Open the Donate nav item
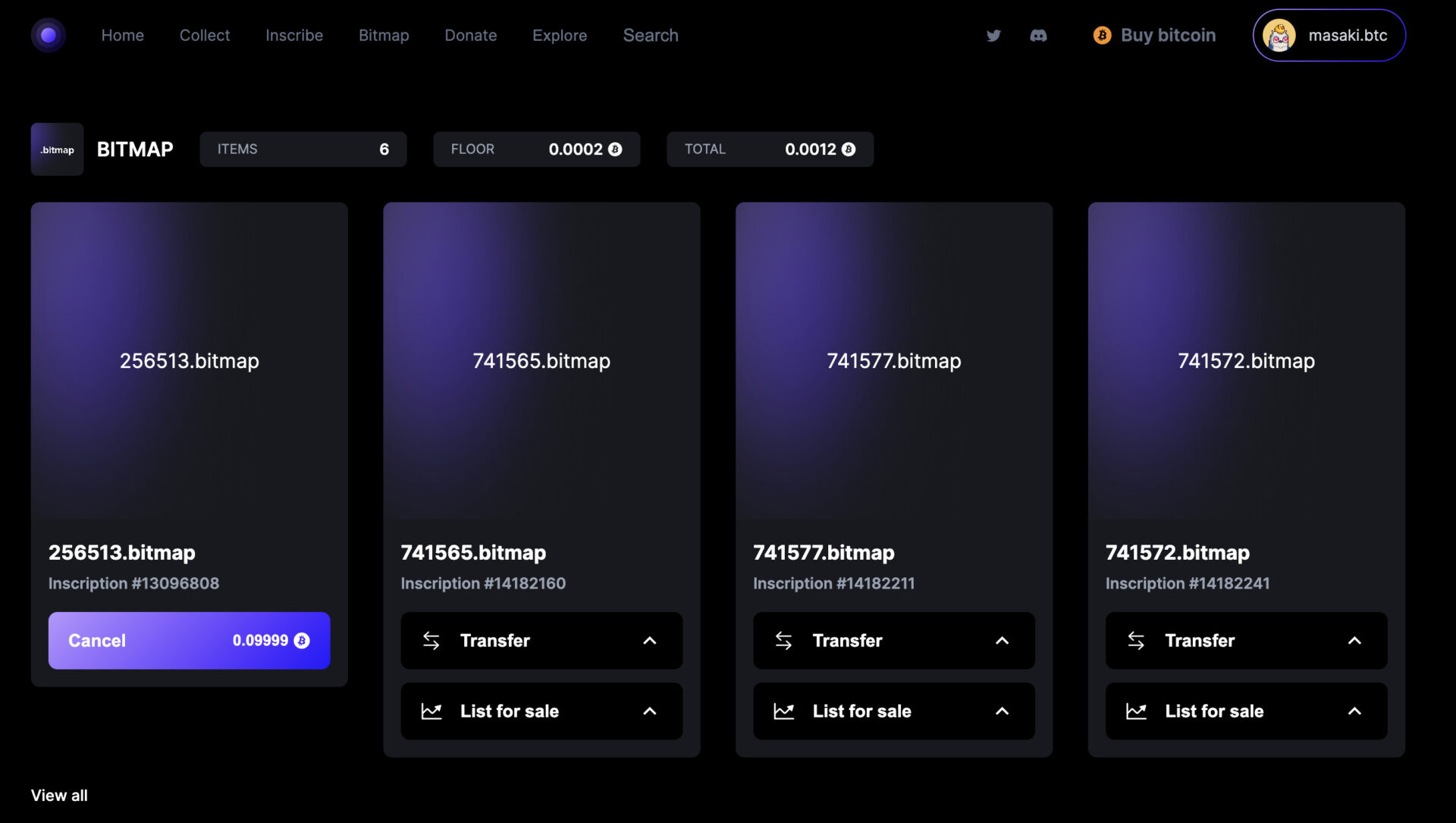Image resolution: width=1456 pixels, height=823 pixels. [x=471, y=35]
